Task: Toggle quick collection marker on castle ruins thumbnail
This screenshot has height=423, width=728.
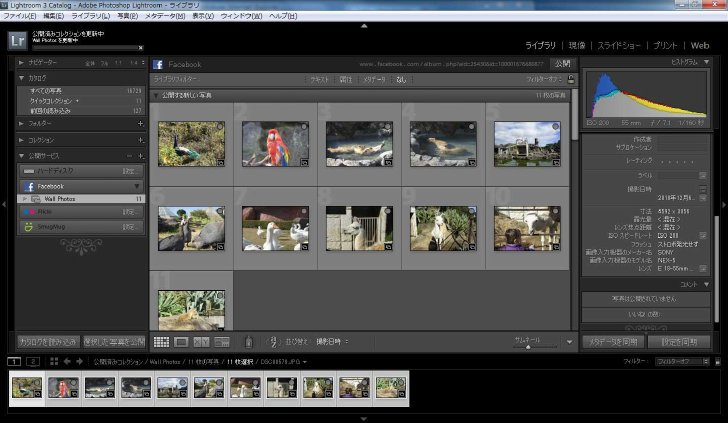Action: click(x=555, y=126)
